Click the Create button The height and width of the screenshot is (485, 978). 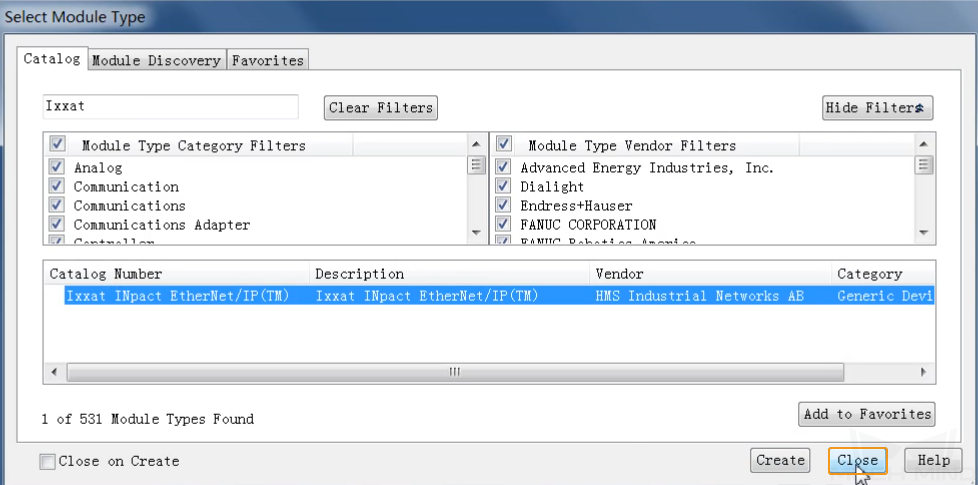(x=780, y=461)
